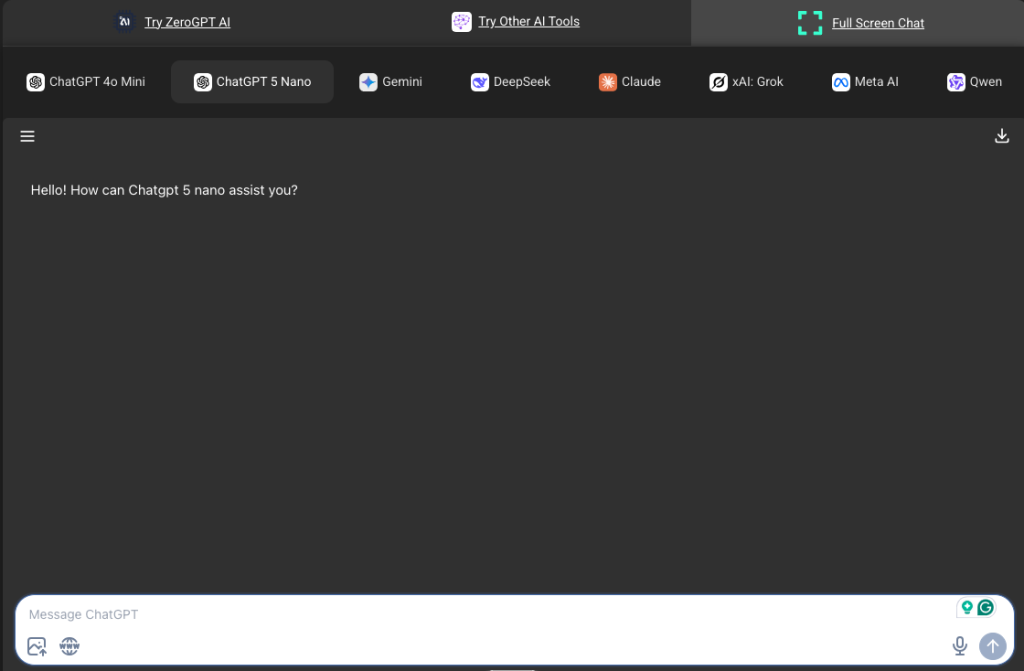
Task: Switch to ChatGPT 4o Mini tab
Action: (x=86, y=82)
